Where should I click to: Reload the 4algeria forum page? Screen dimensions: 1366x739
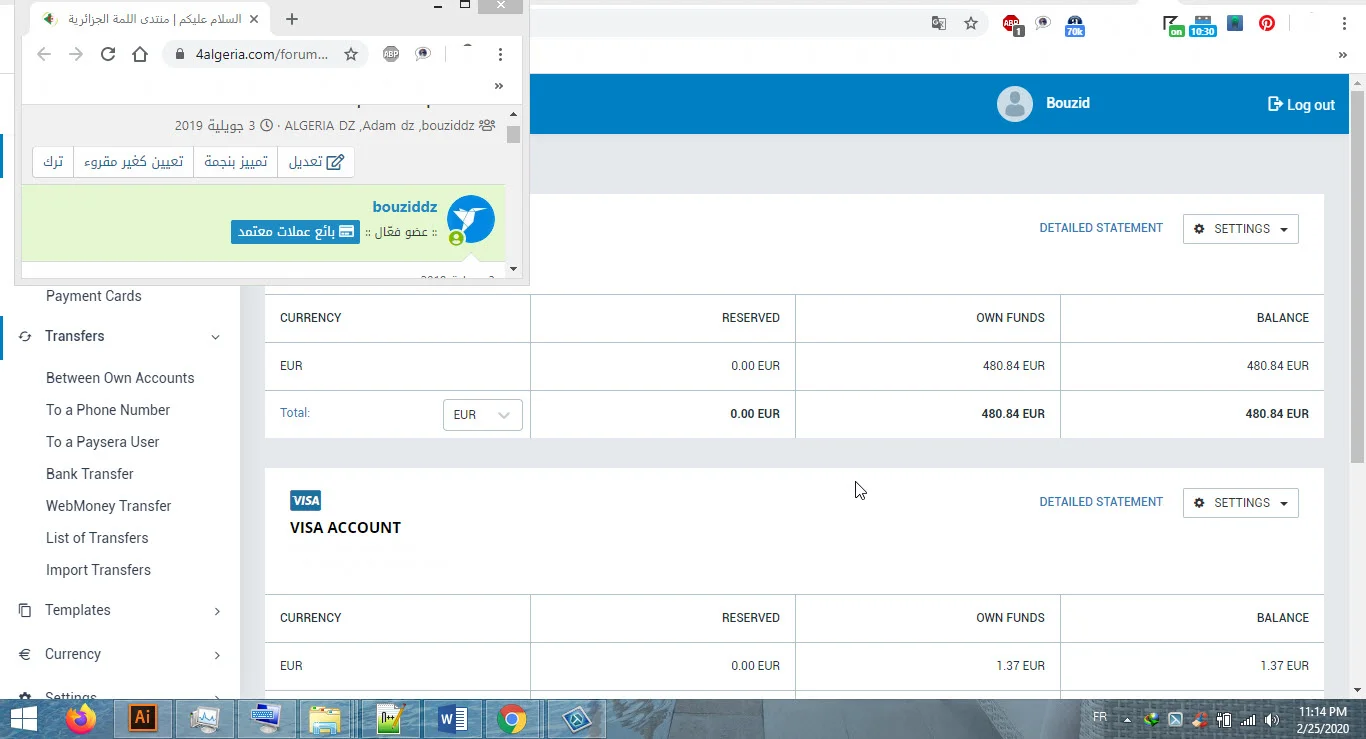click(x=108, y=54)
